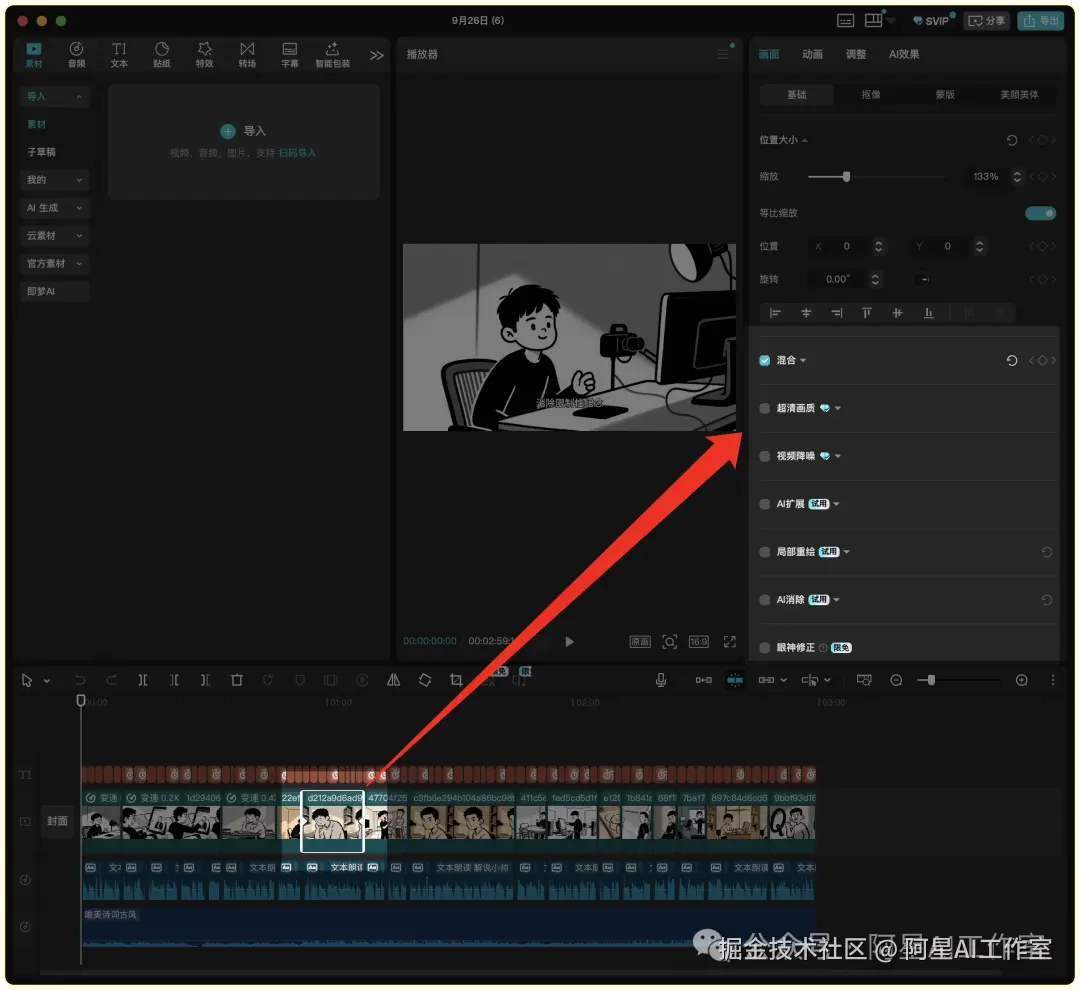Open the pointer tool dropdown arrow
Image resolution: width=1080 pixels, height=990 pixels.
click(x=47, y=681)
